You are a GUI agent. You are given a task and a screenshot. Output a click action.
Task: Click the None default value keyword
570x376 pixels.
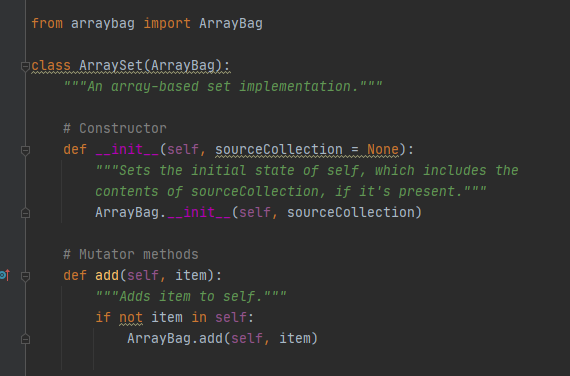click(382, 149)
